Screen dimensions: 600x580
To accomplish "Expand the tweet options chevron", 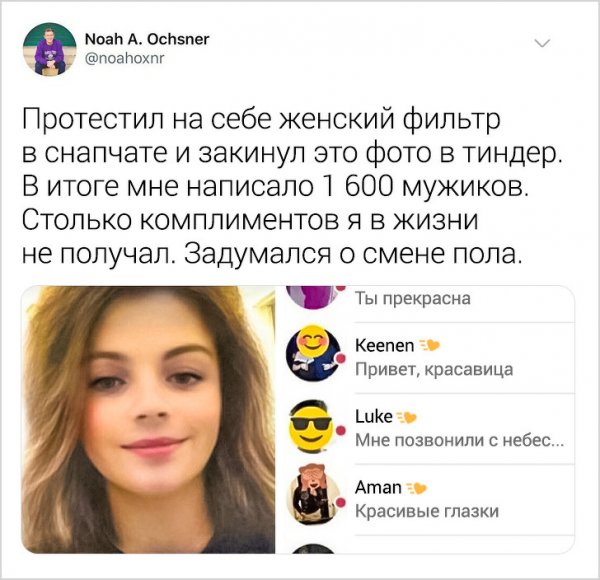I will pyautogui.click(x=542, y=43).
